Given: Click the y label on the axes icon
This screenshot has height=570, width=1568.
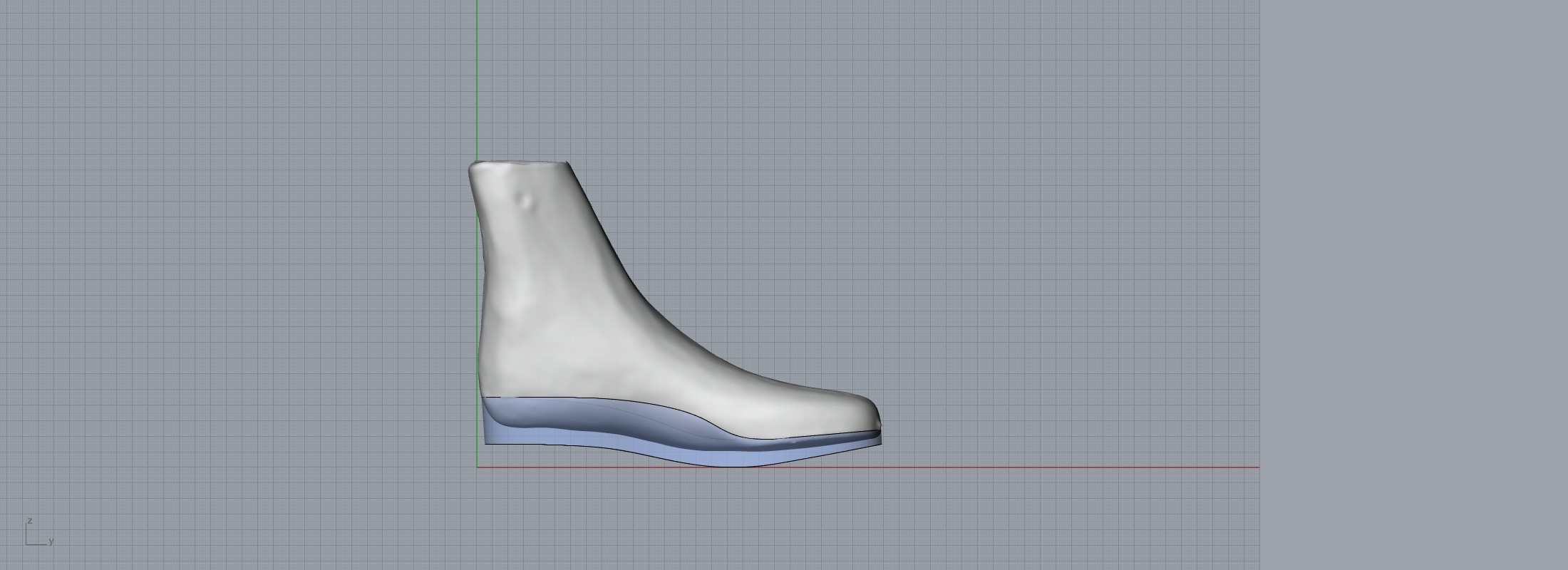Looking at the screenshot, I should pyautogui.click(x=51, y=541).
